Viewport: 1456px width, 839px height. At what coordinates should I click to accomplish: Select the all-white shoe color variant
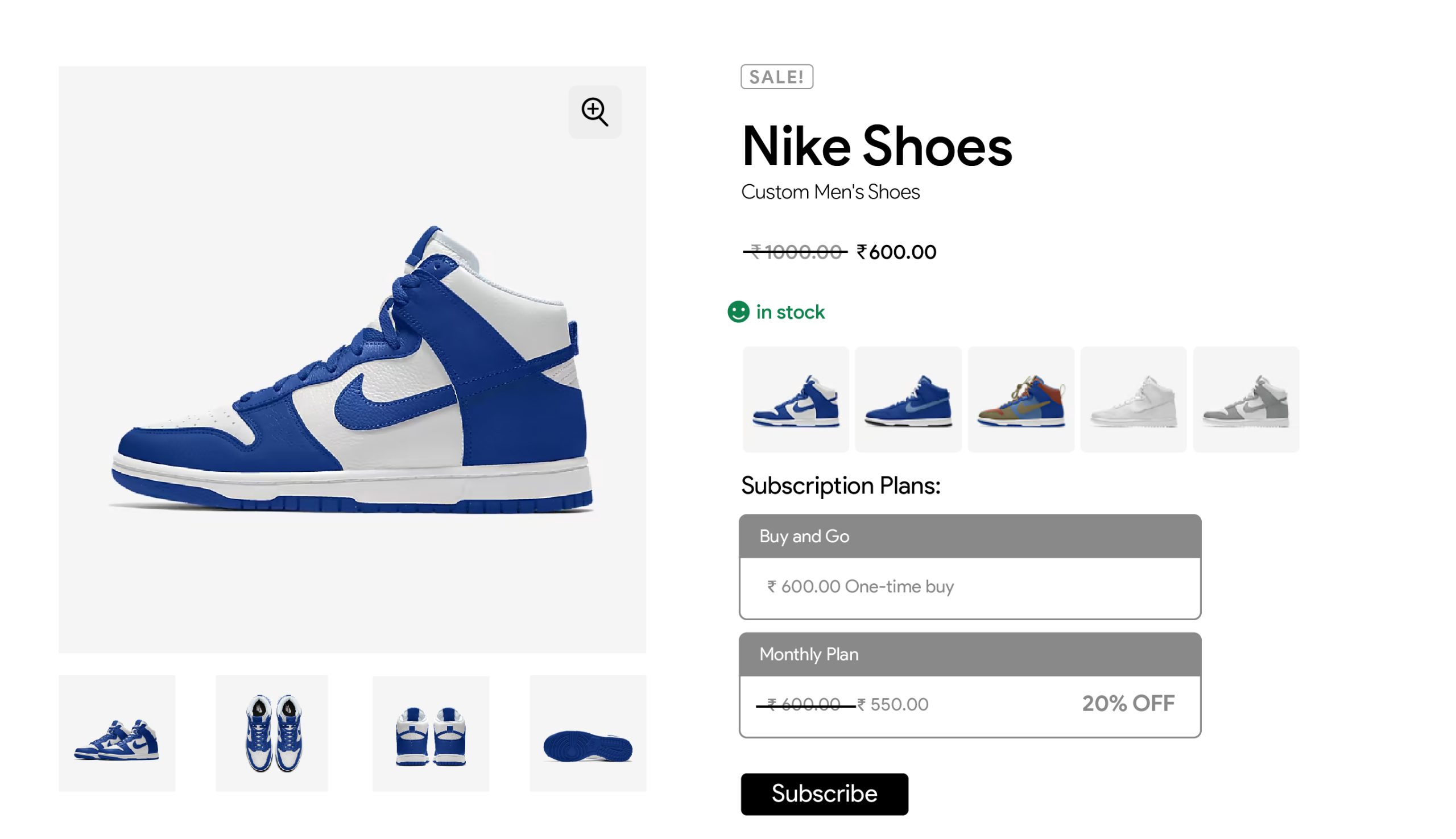1133,400
